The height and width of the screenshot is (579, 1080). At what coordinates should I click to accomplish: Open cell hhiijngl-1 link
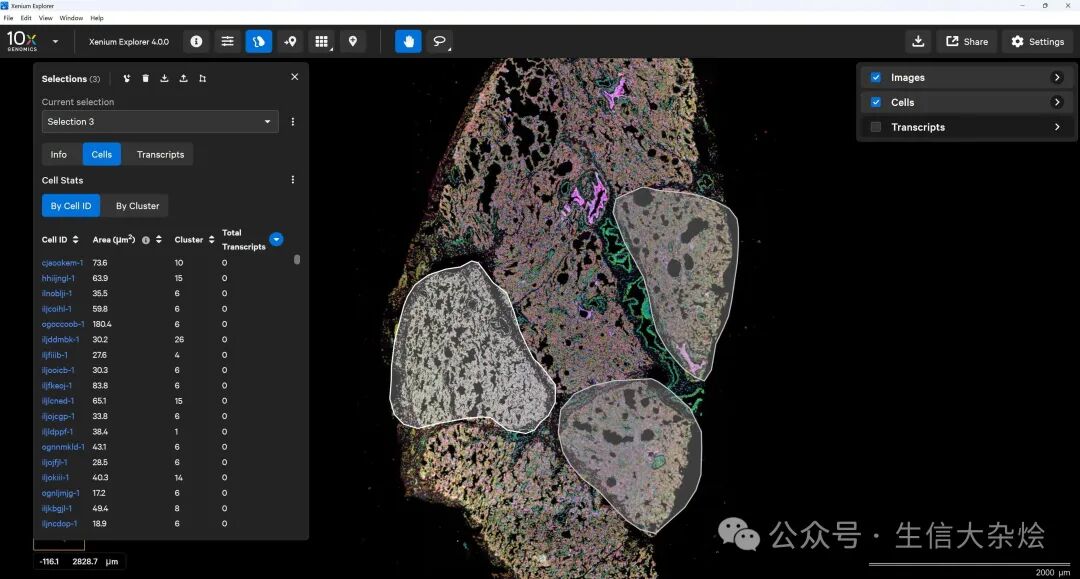coord(58,278)
